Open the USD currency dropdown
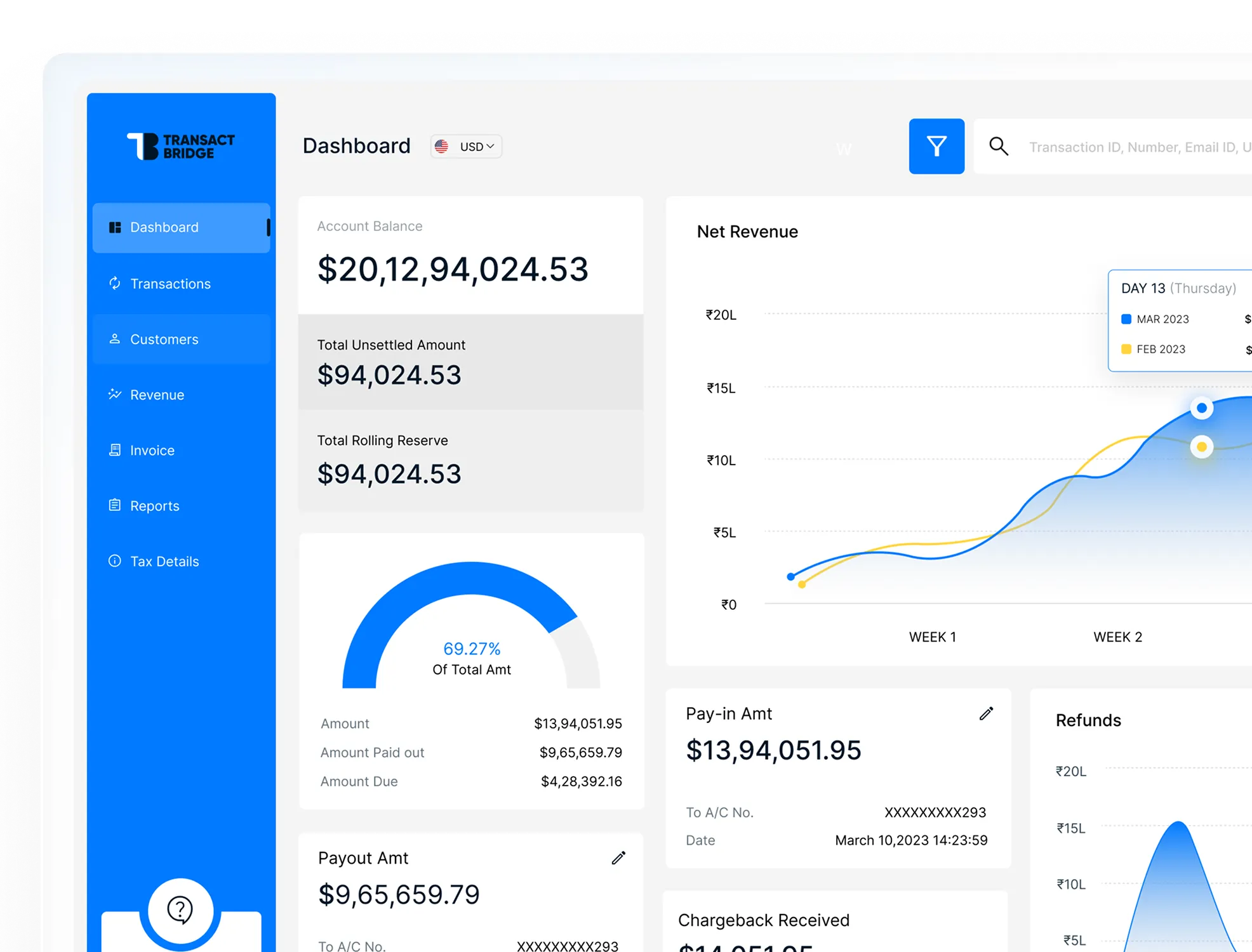The height and width of the screenshot is (952, 1252). (466, 147)
